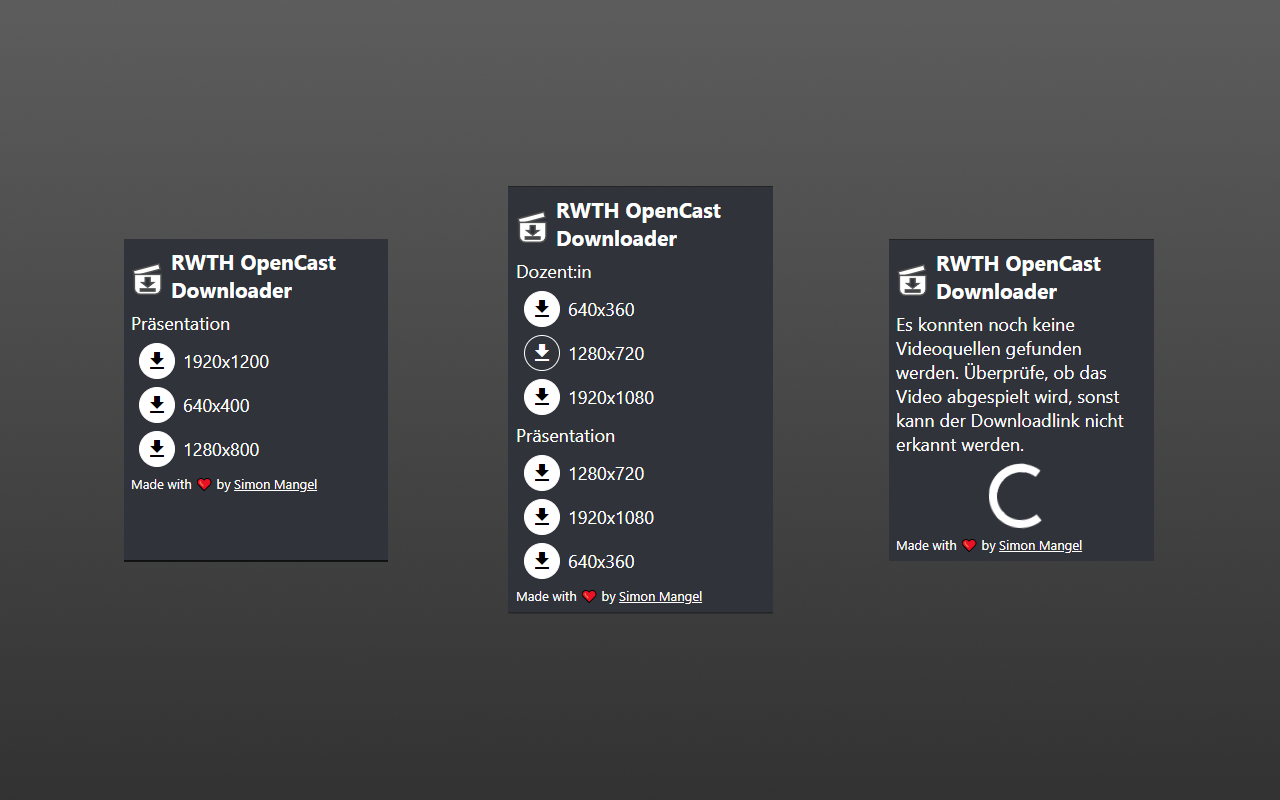This screenshot has width=1280, height=800.
Task: Open the Simon Mangel link in middle popup
Action: click(660, 596)
